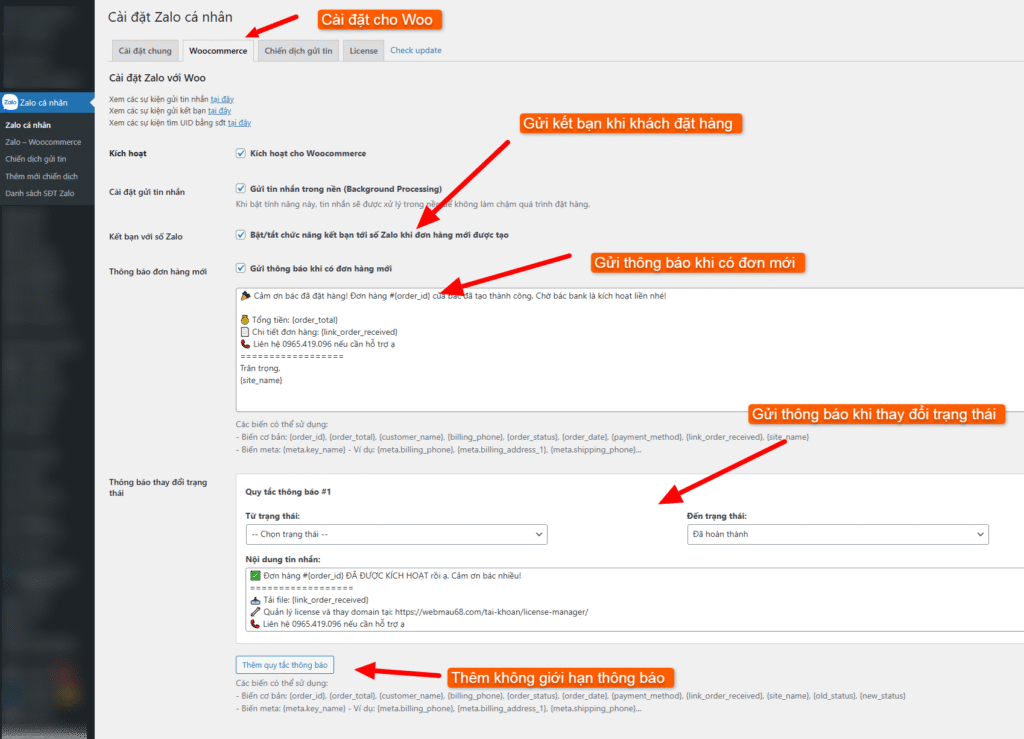
Task: Open Zalo – Woocommerce sidebar menu item
Action: tap(43, 142)
